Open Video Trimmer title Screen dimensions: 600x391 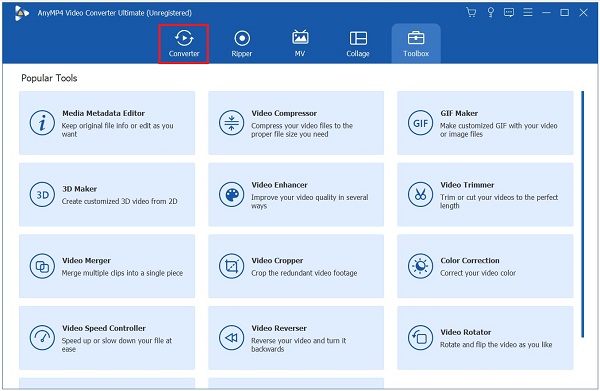467,185
